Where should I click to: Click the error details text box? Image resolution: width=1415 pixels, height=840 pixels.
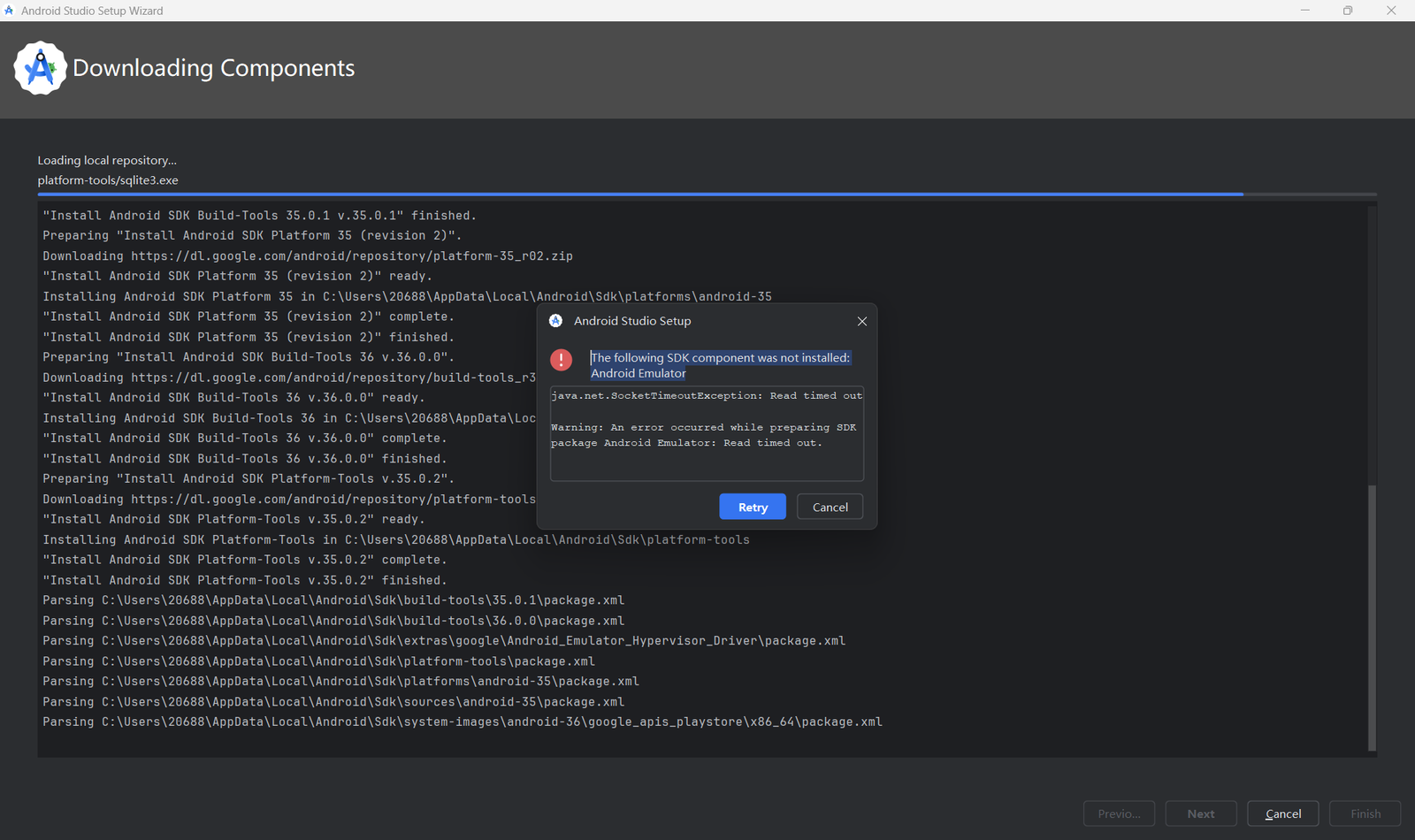click(707, 433)
